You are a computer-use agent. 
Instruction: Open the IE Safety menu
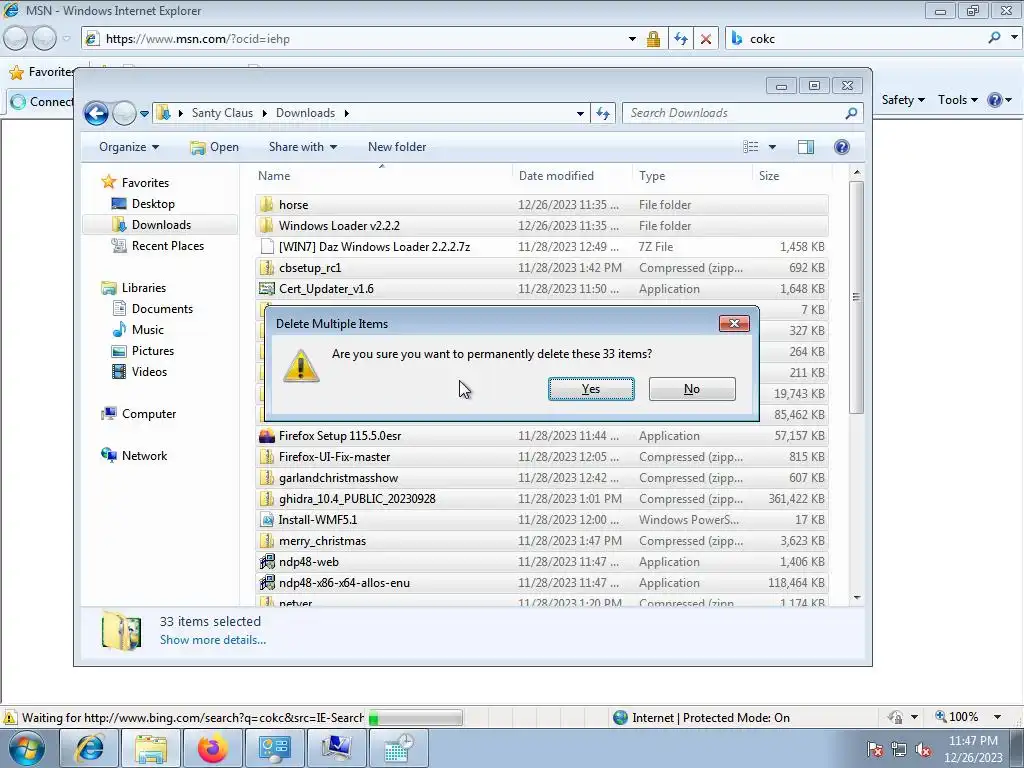[903, 100]
